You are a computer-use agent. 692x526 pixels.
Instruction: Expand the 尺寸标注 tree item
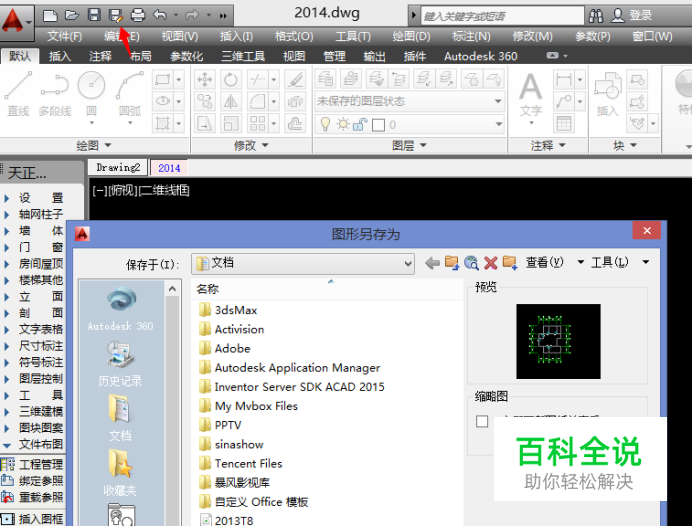(x=7, y=346)
